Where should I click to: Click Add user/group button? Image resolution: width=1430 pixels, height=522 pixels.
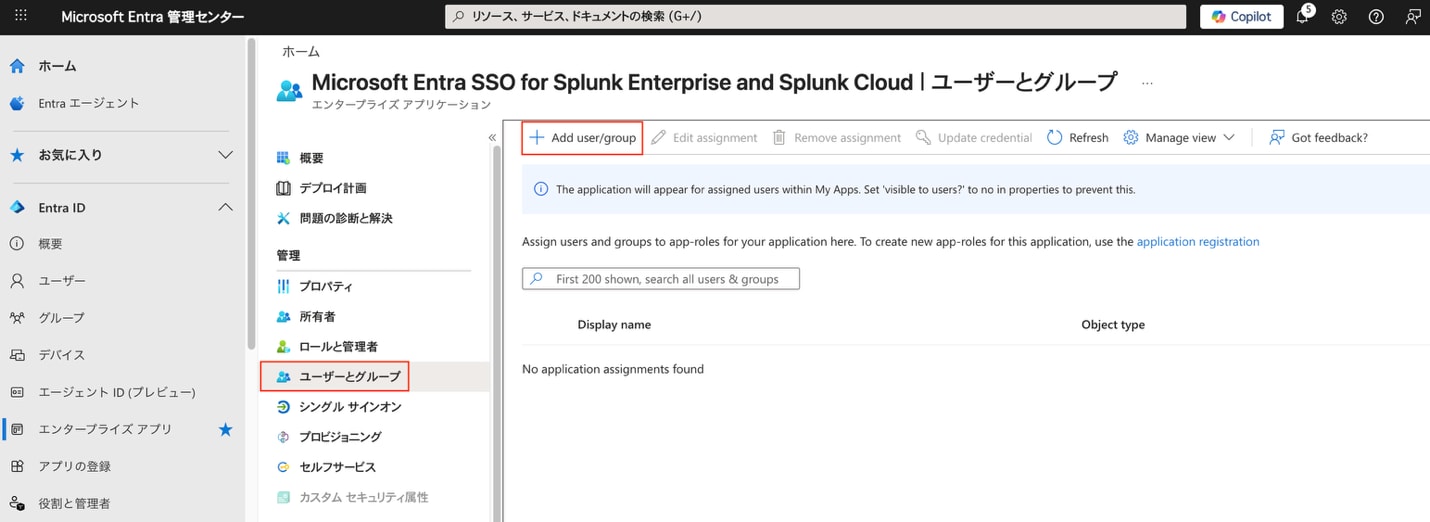582,138
